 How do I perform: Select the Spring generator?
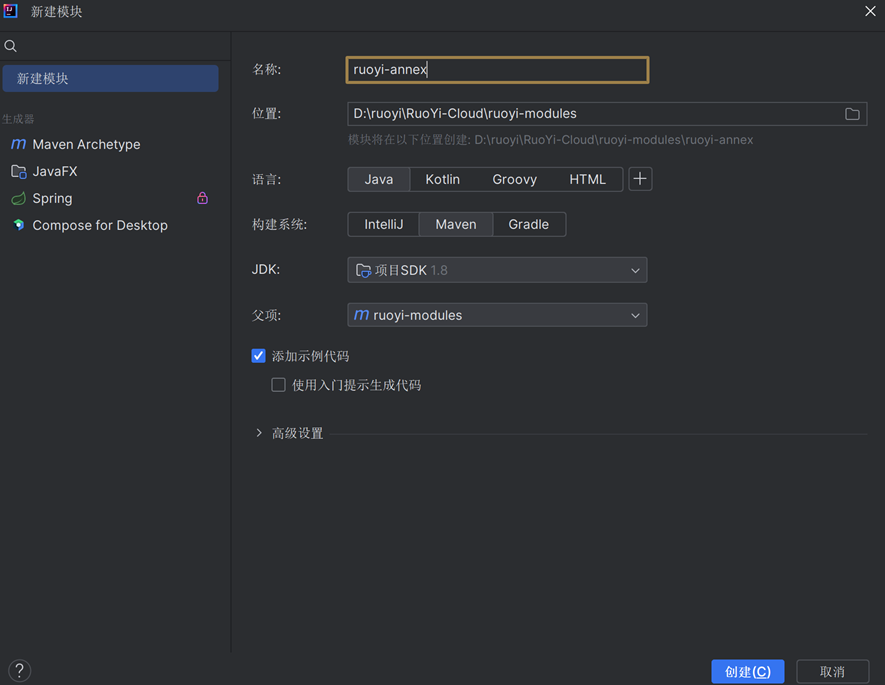pos(52,198)
